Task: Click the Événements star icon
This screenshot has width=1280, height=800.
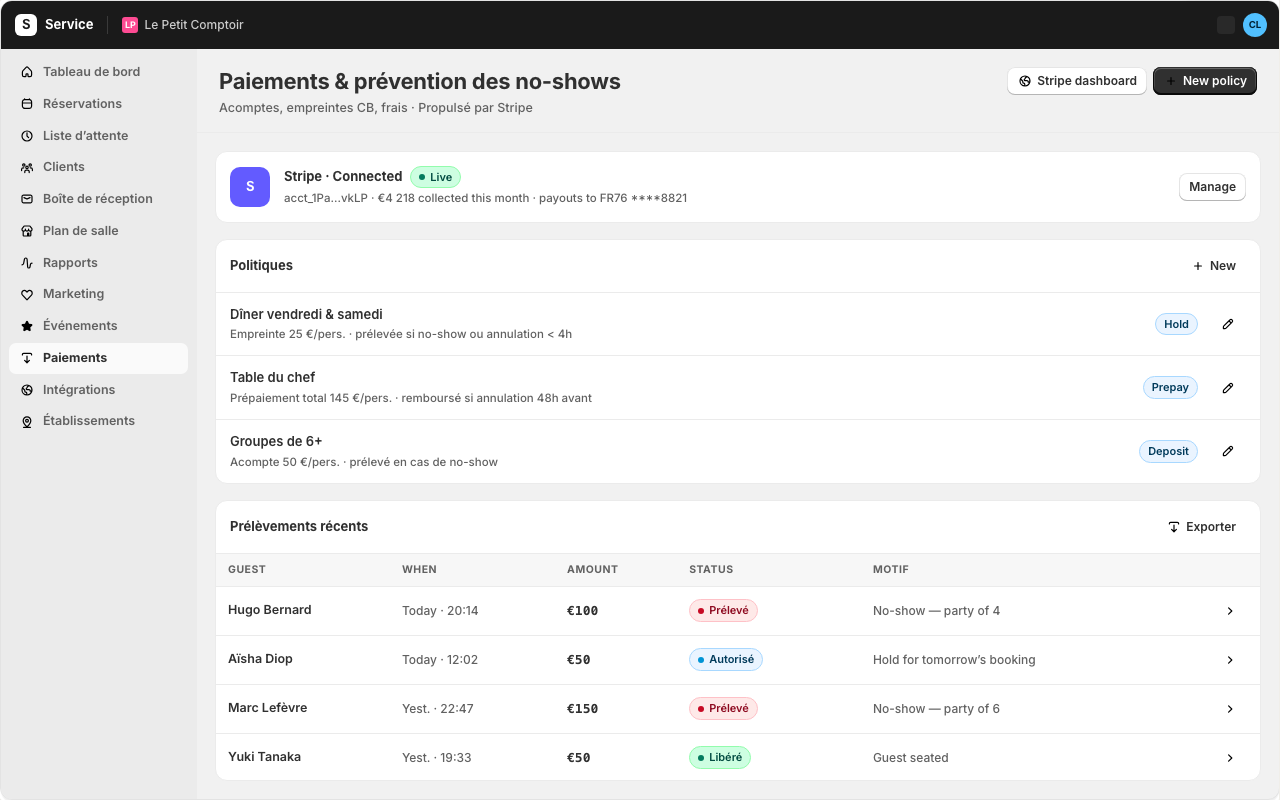Action: tap(27, 326)
